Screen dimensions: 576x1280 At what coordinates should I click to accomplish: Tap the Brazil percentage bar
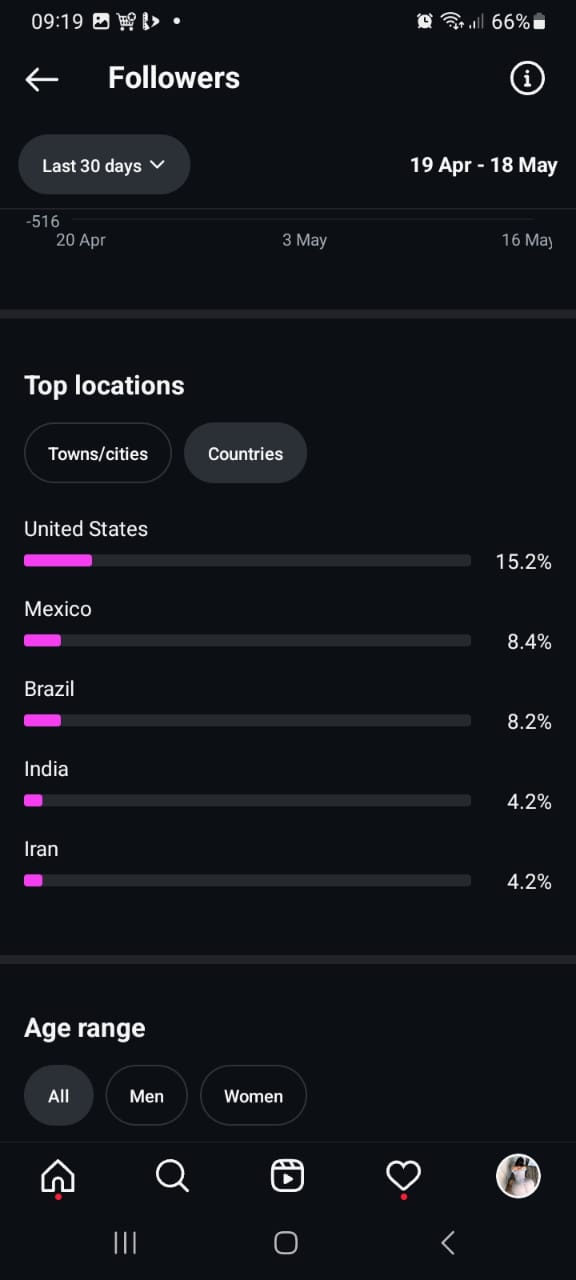coord(247,721)
